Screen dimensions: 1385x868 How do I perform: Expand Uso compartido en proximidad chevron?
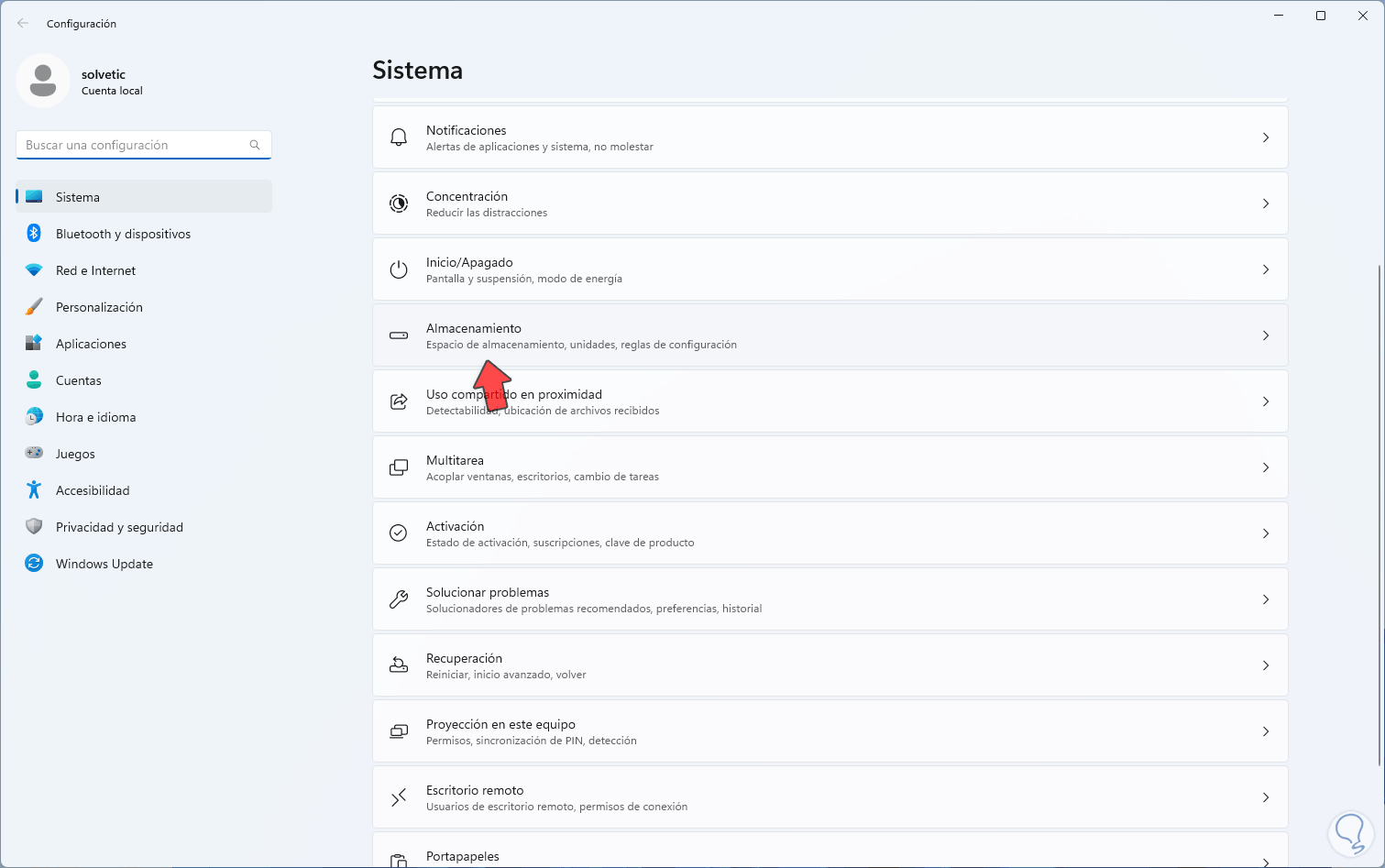[1266, 401]
